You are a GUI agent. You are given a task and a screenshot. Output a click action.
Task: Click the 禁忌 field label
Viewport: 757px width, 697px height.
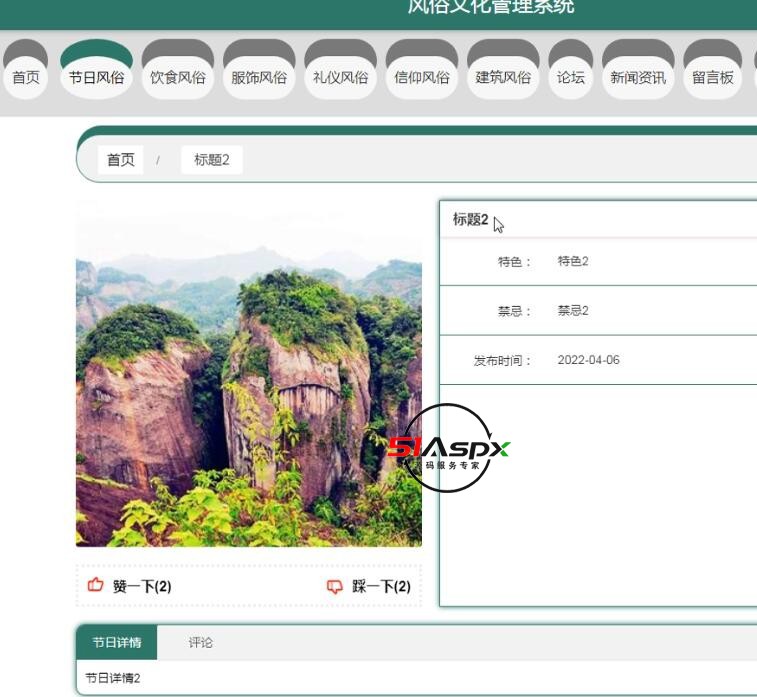click(514, 311)
